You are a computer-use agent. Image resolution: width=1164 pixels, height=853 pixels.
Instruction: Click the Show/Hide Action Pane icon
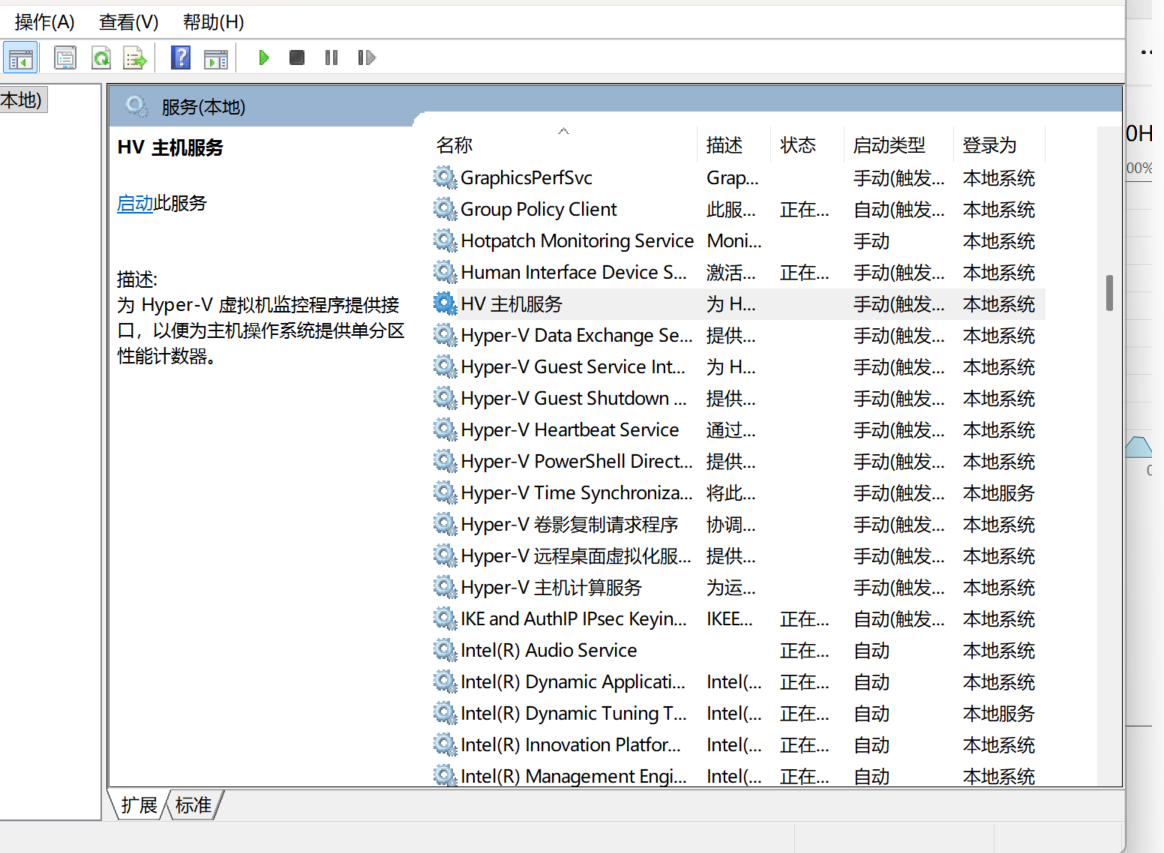(x=215, y=58)
